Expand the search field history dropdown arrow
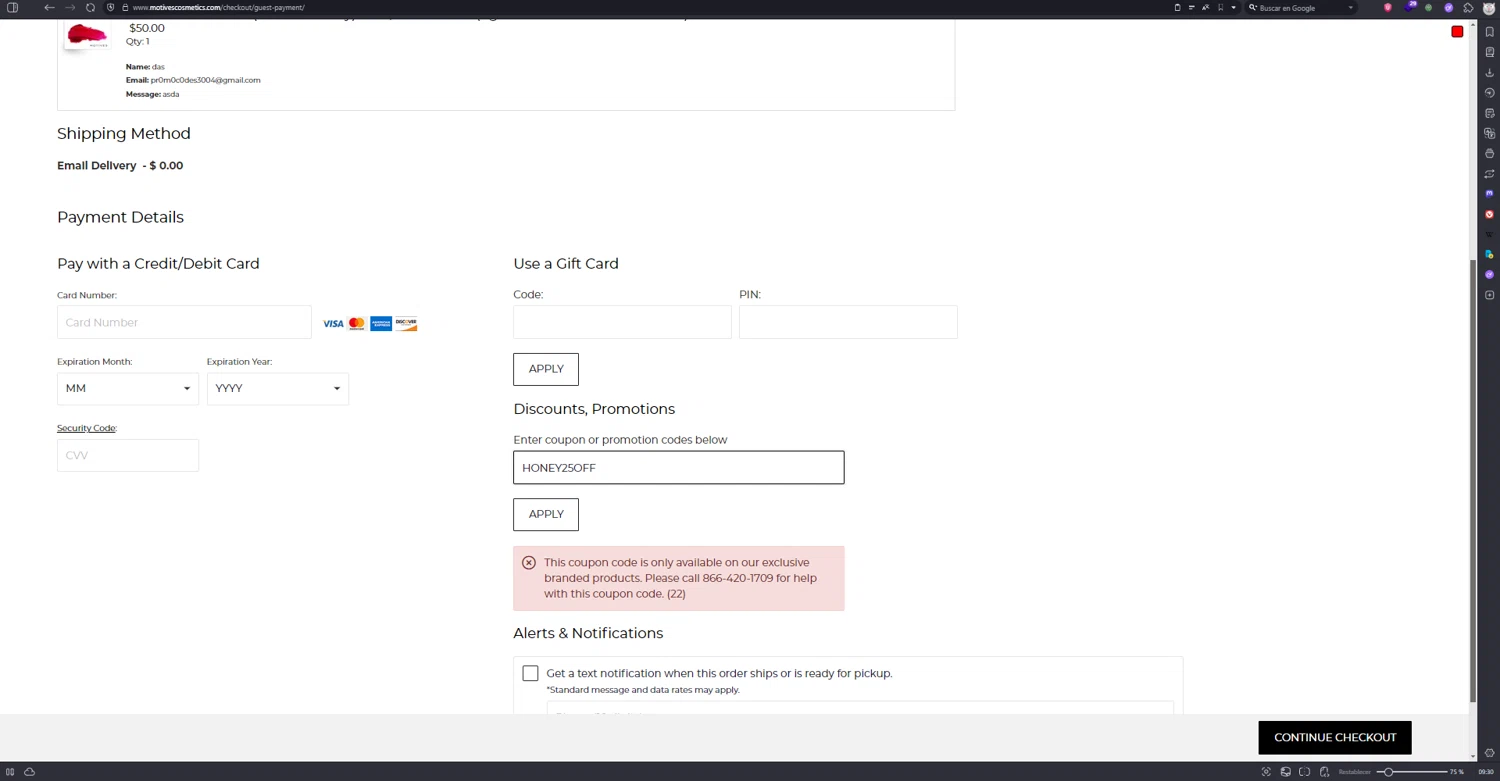1500x781 pixels. [x=1350, y=7]
